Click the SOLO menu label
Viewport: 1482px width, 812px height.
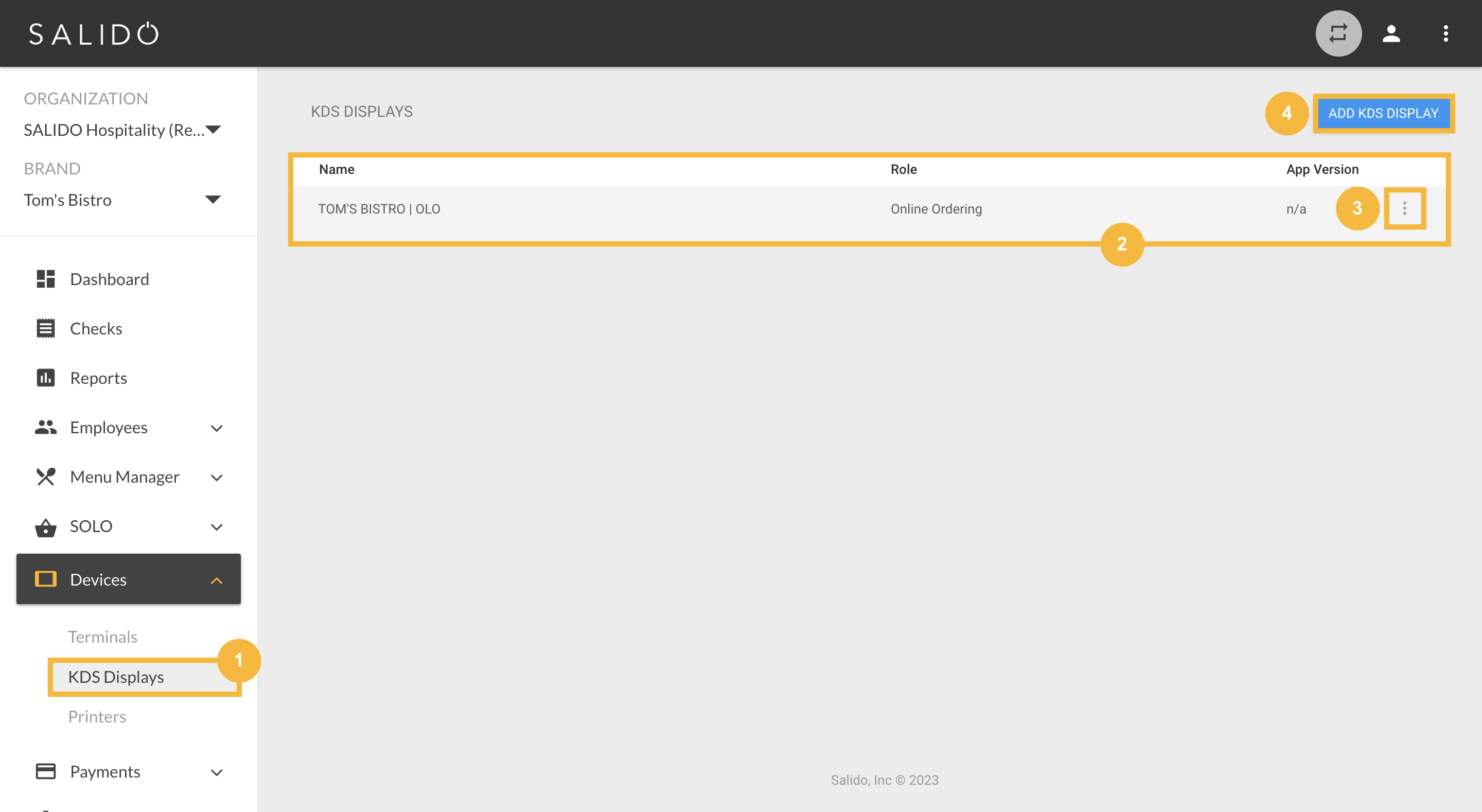[91, 526]
